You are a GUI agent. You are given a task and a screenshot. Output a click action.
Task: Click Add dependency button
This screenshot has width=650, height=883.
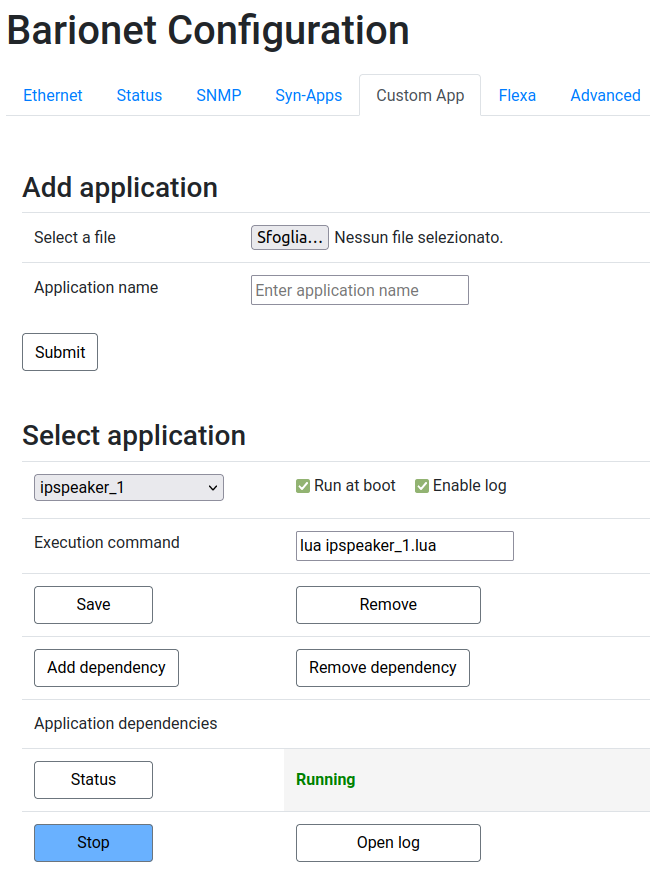(106, 668)
